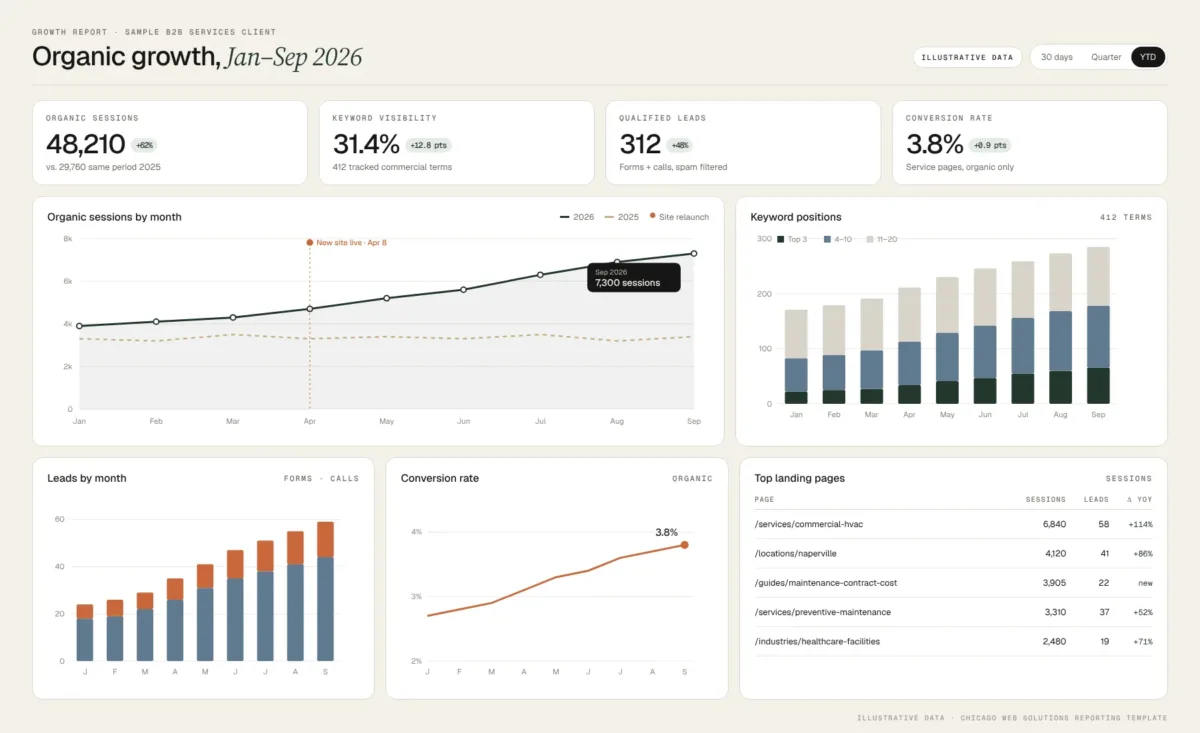Screen dimensions: 1200x733
Task: Toggle the 4–10 legend swatch
Action: (x=838, y=239)
